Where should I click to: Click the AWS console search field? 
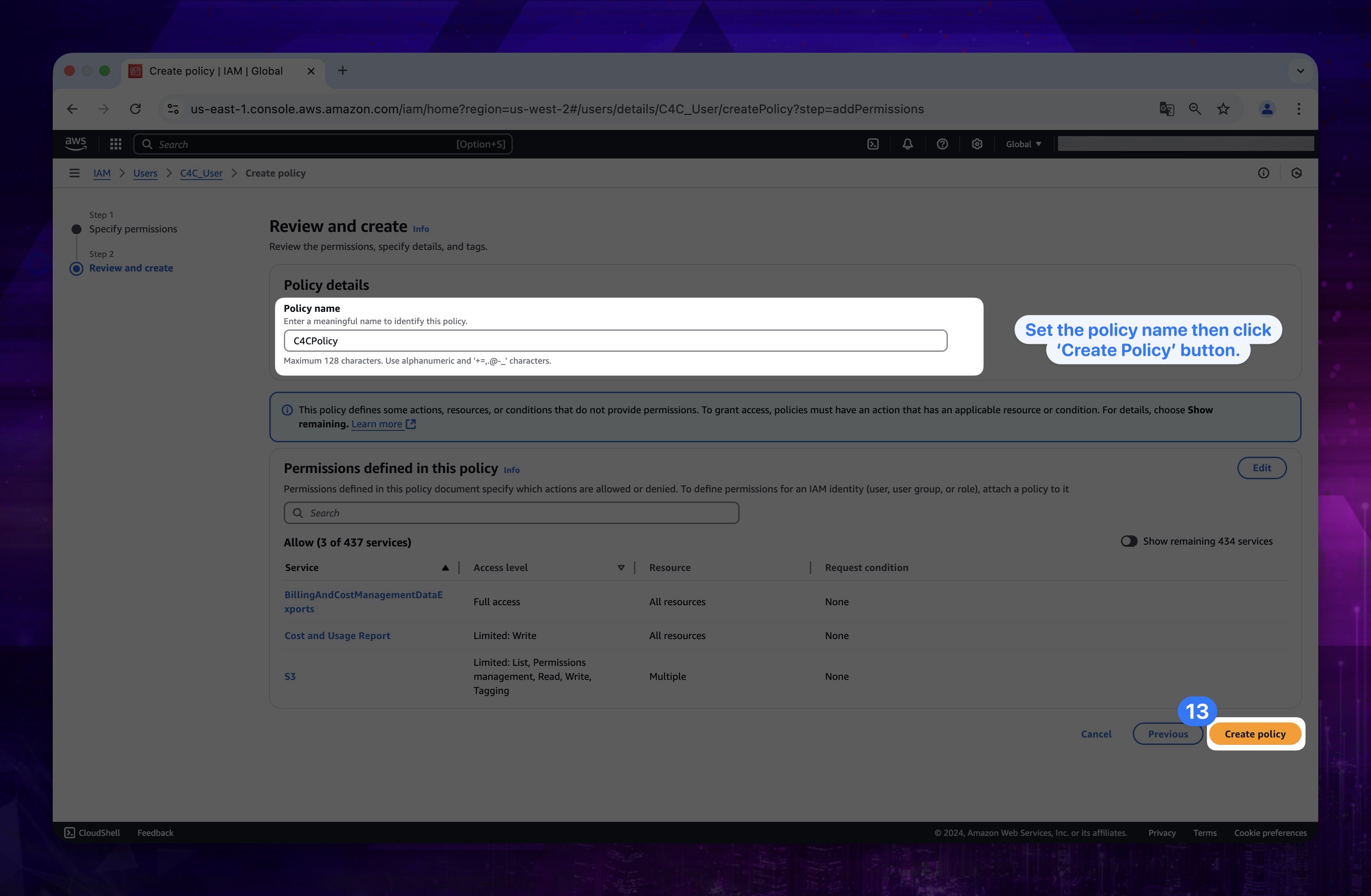(x=323, y=144)
